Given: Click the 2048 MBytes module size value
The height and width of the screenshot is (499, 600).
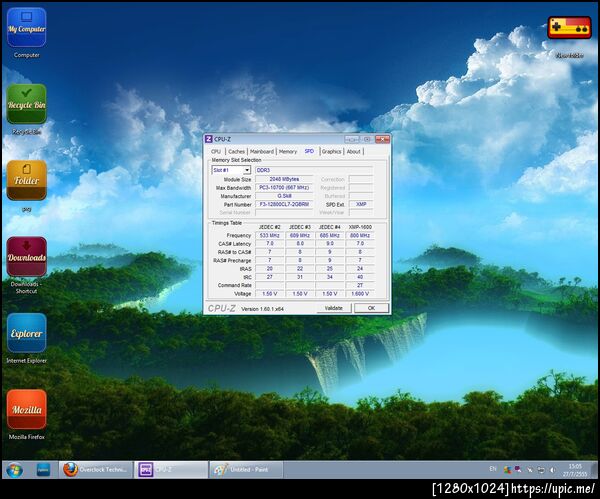Looking at the screenshot, I should 284,179.
